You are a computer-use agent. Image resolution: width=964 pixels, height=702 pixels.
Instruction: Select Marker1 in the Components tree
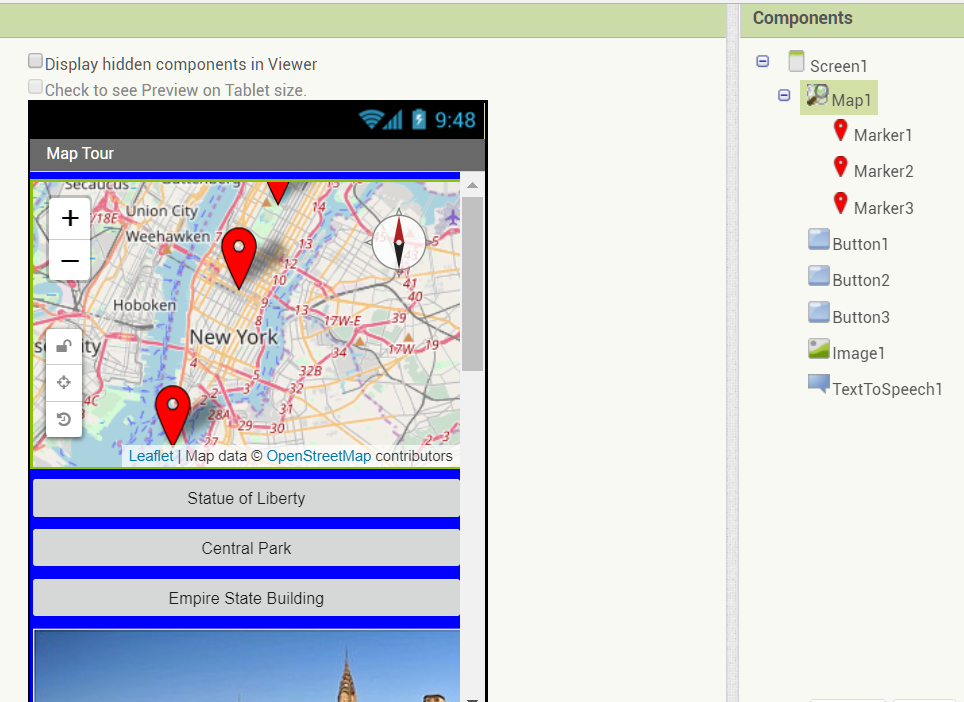(883, 135)
